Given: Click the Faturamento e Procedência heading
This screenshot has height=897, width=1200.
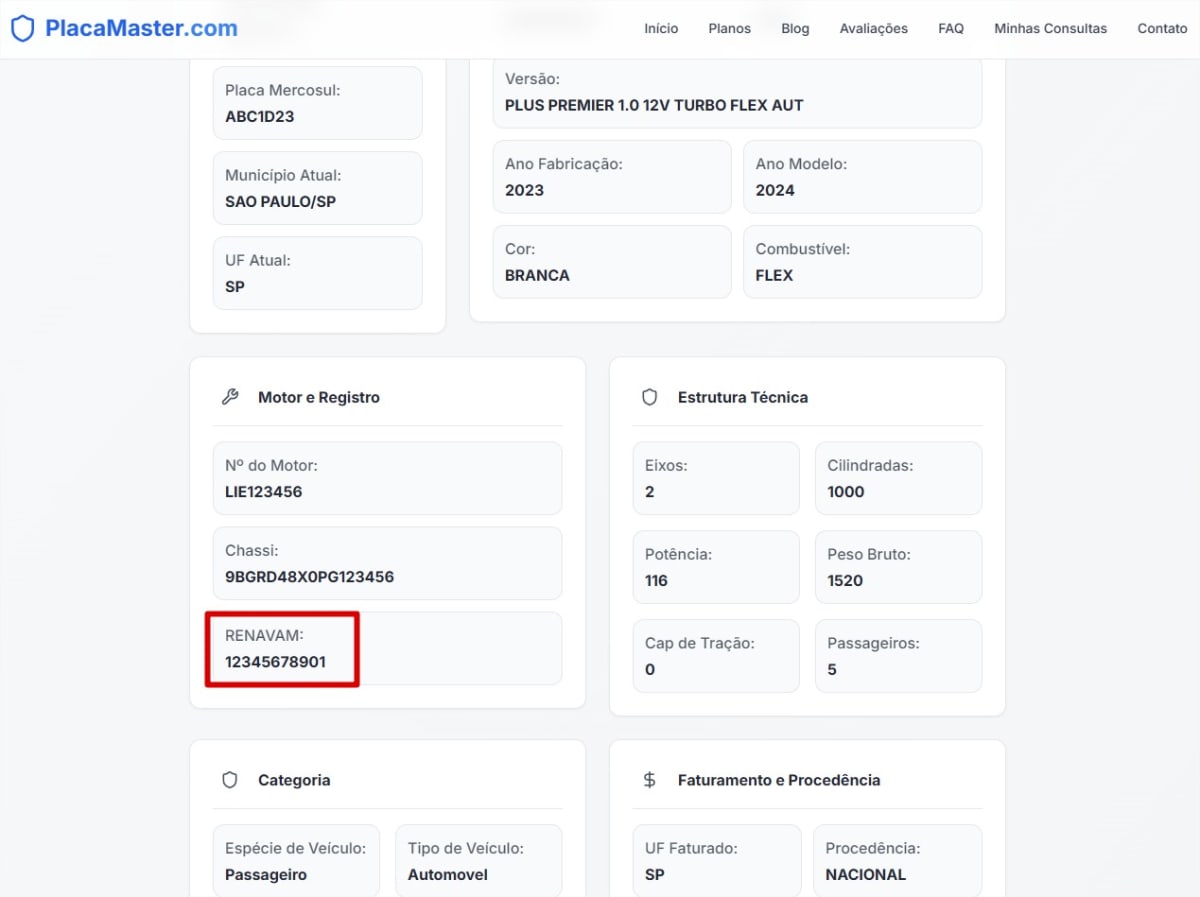Looking at the screenshot, I should pos(779,780).
